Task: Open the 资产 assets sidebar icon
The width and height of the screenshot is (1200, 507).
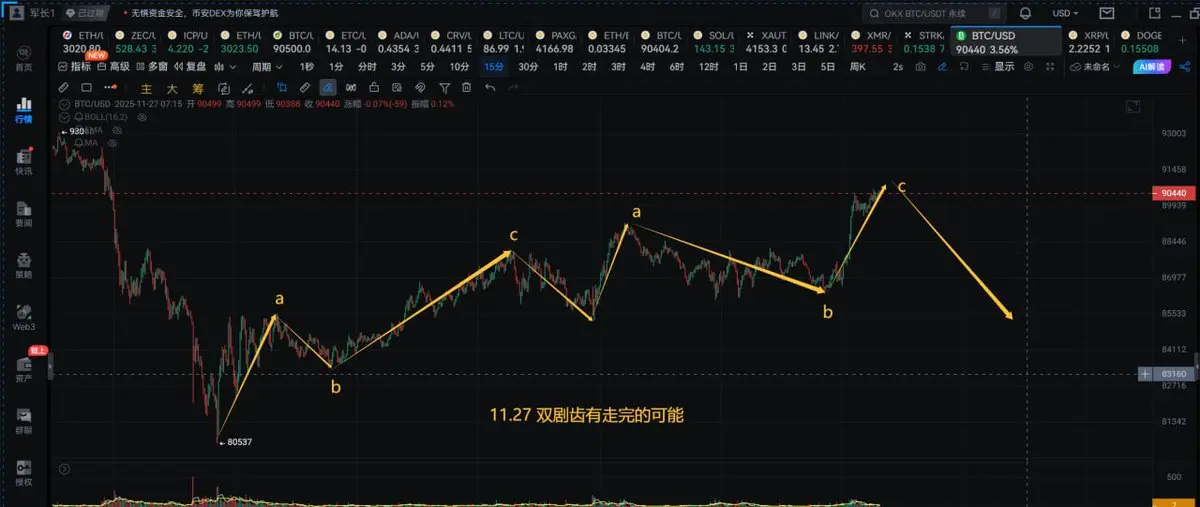Action: click(x=22, y=370)
